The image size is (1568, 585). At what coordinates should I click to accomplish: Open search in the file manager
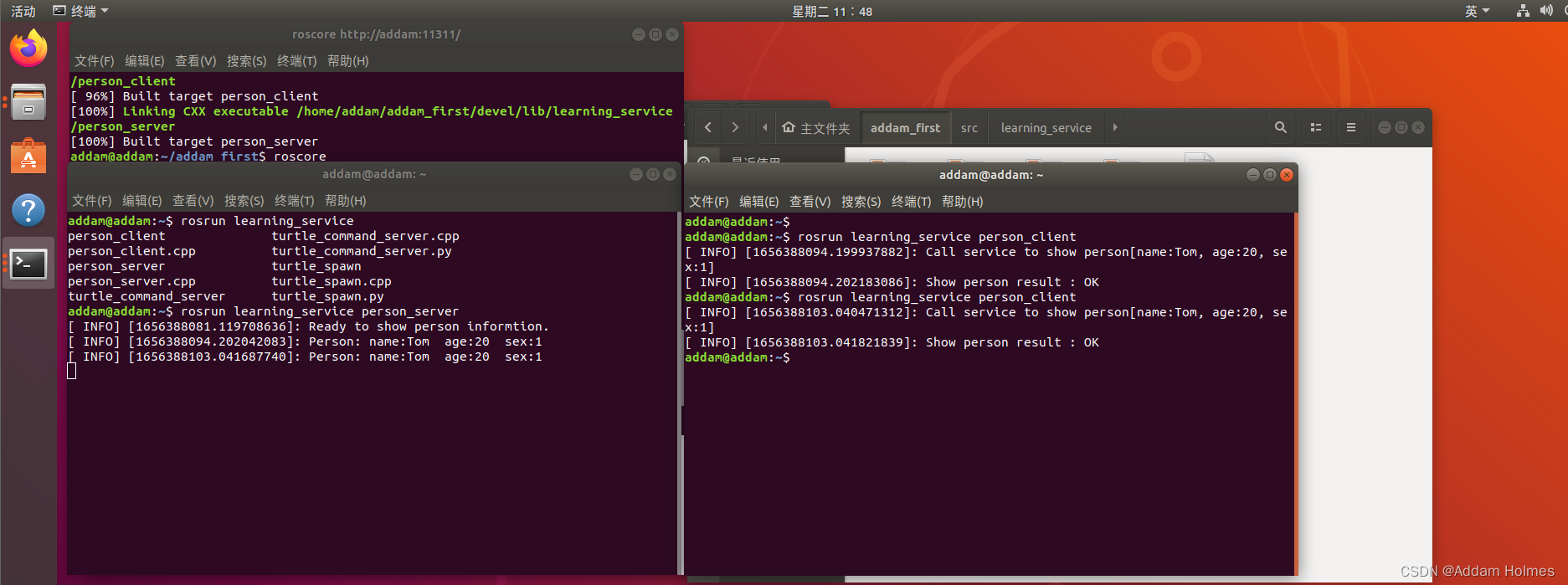click(1280, 127)
